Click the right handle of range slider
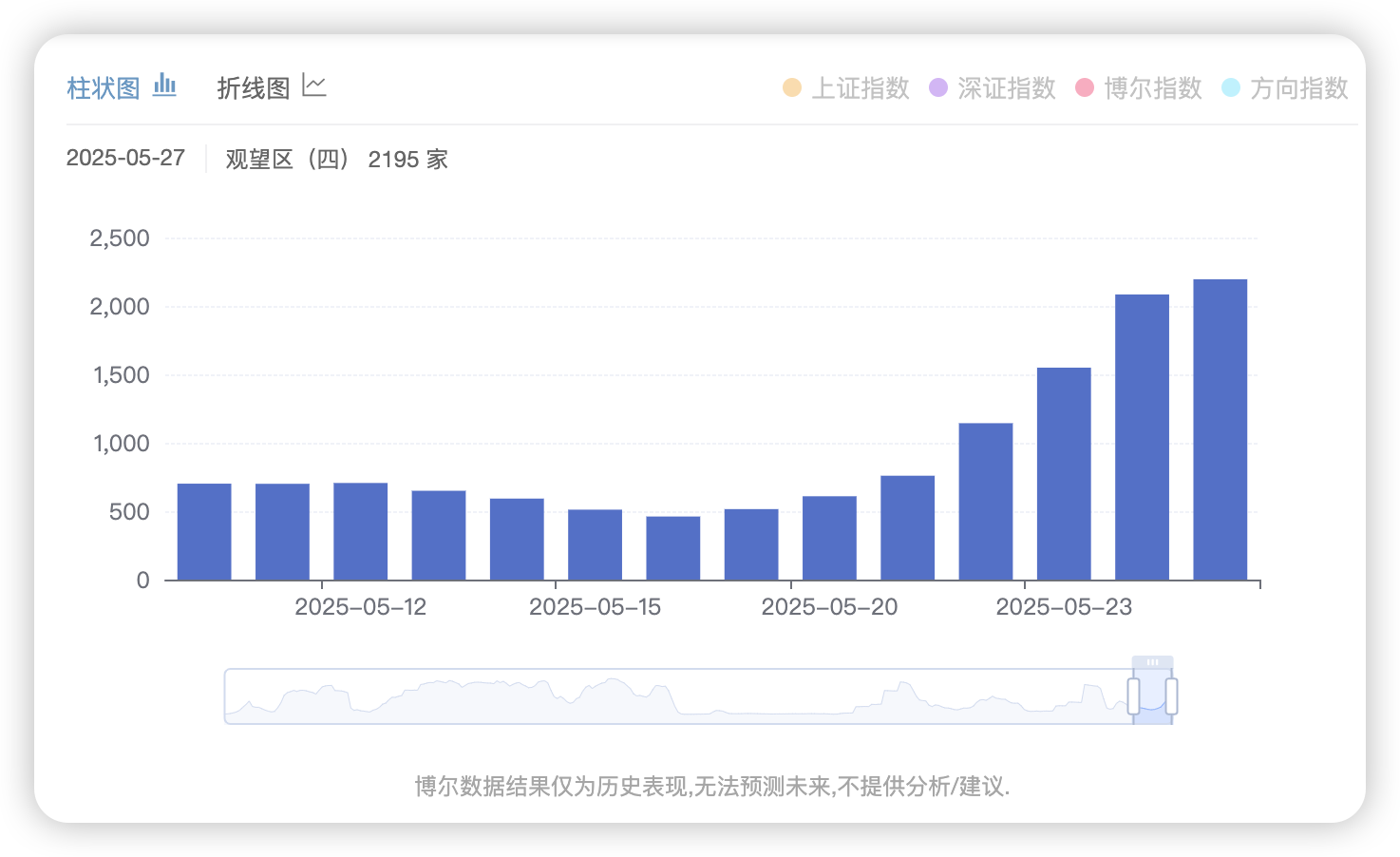 [1171, 696]
